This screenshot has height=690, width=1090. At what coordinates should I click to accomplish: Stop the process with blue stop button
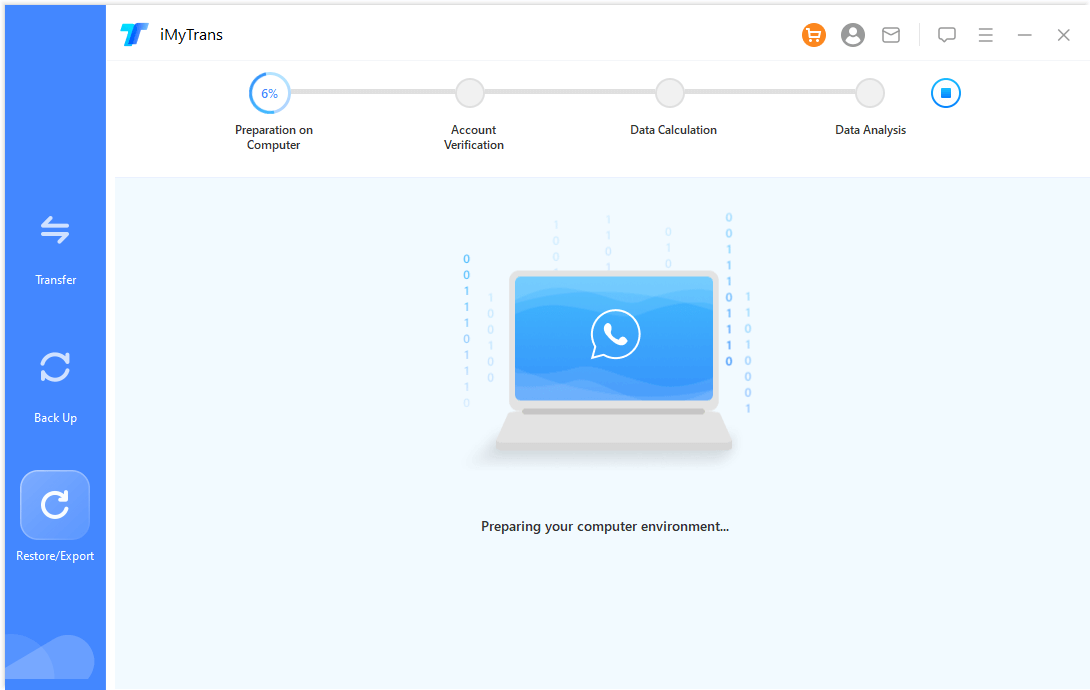click(945, 93)
